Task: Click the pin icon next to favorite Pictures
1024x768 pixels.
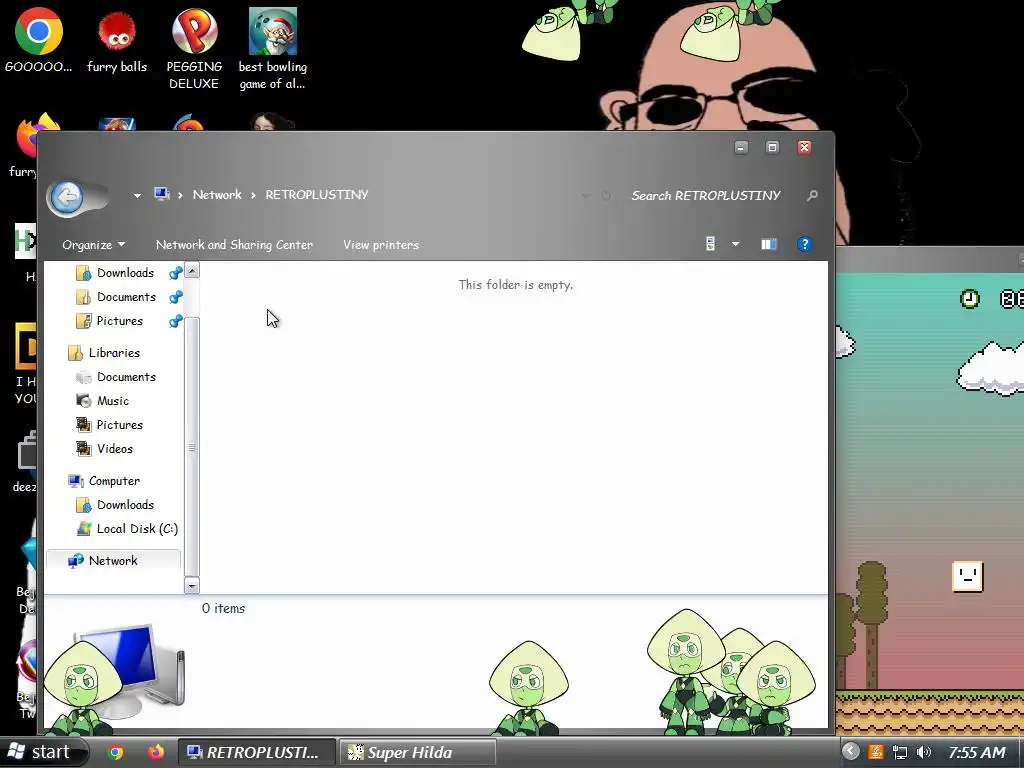Action: click(x=175, y=321)
